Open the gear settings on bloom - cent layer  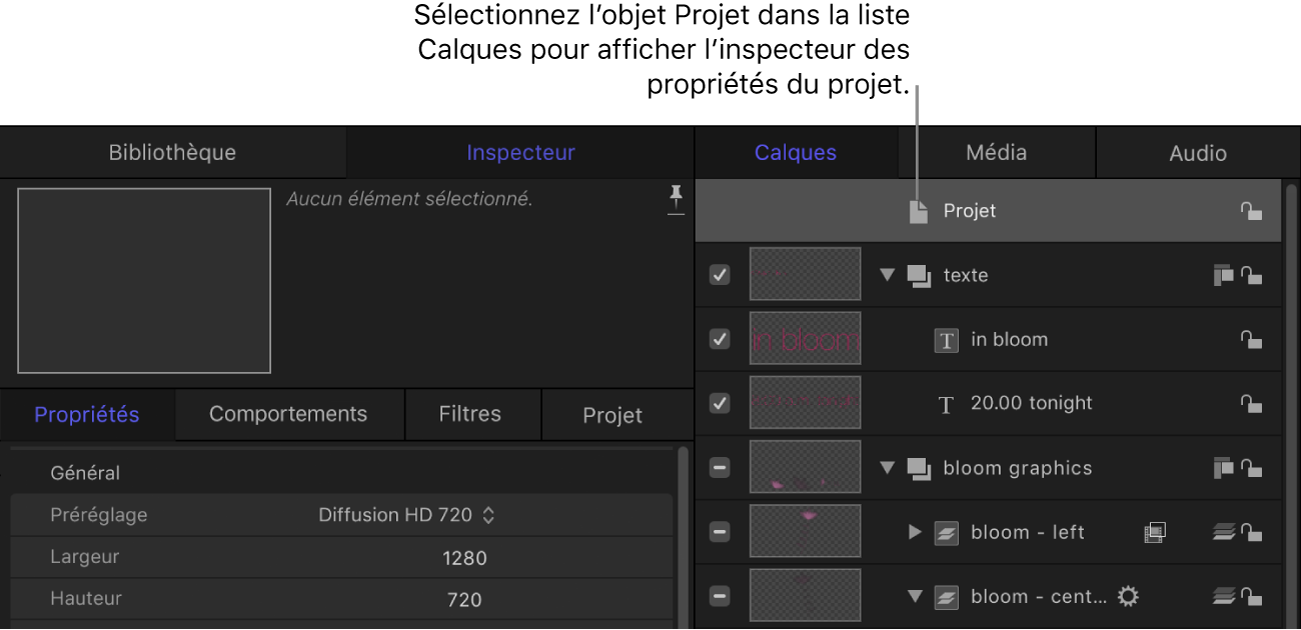(1127, 595)
